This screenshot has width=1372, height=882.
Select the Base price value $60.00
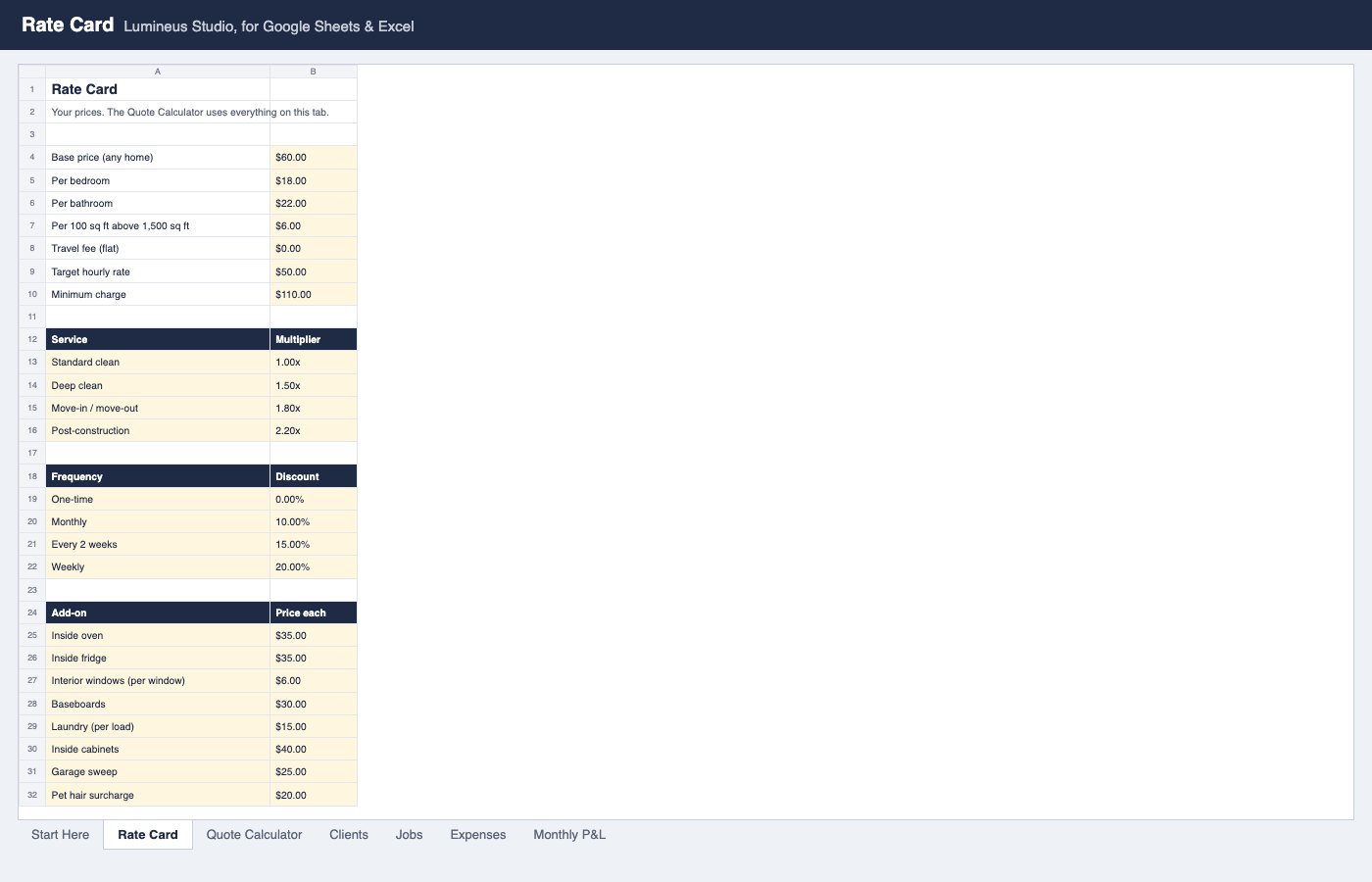tap(314, 157)
